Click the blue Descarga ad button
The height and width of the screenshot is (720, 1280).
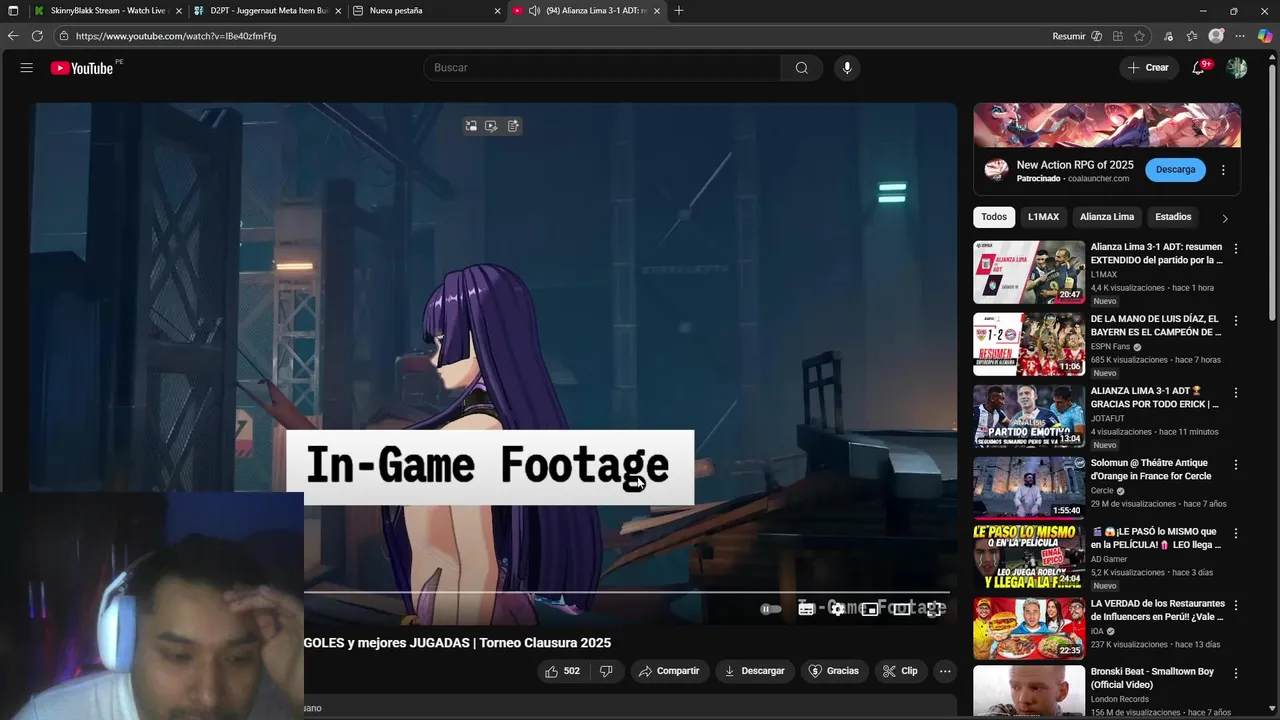[x=1175, y=170]
